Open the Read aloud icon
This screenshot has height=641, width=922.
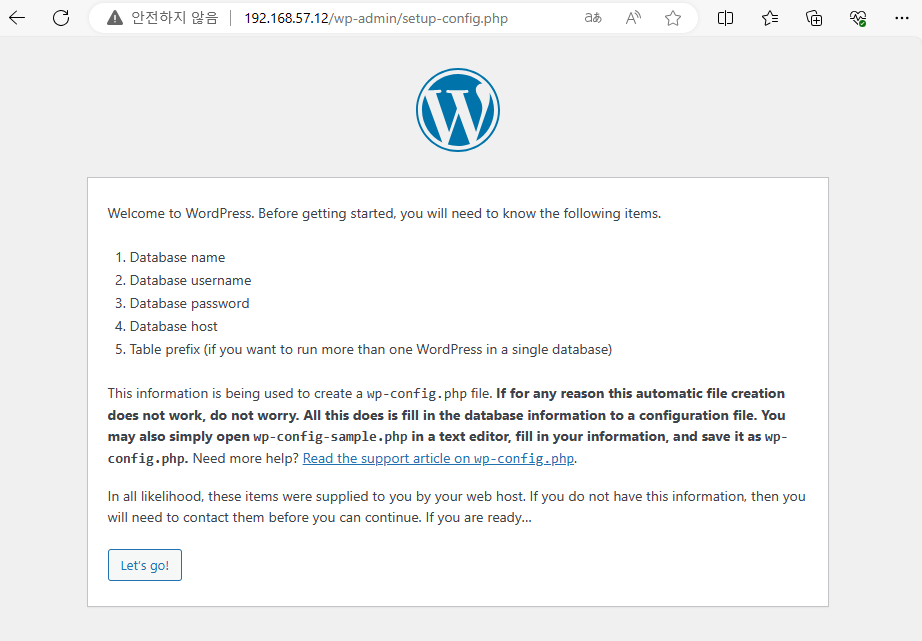(633, 18)
